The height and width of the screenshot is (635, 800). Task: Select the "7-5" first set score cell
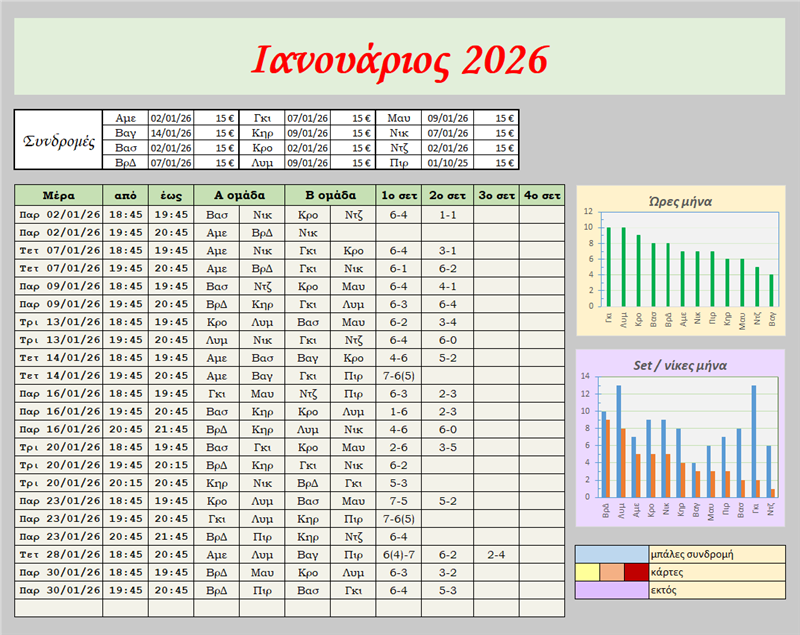[398, 500]
